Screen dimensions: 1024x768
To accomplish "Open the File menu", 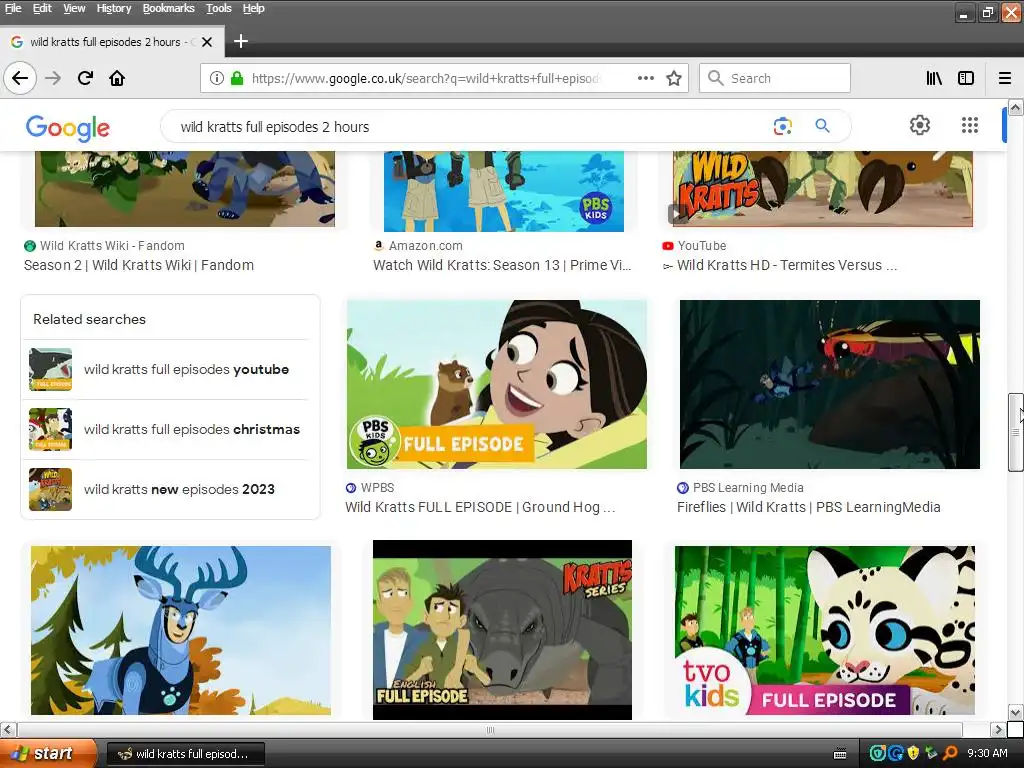I will point(13,8).
